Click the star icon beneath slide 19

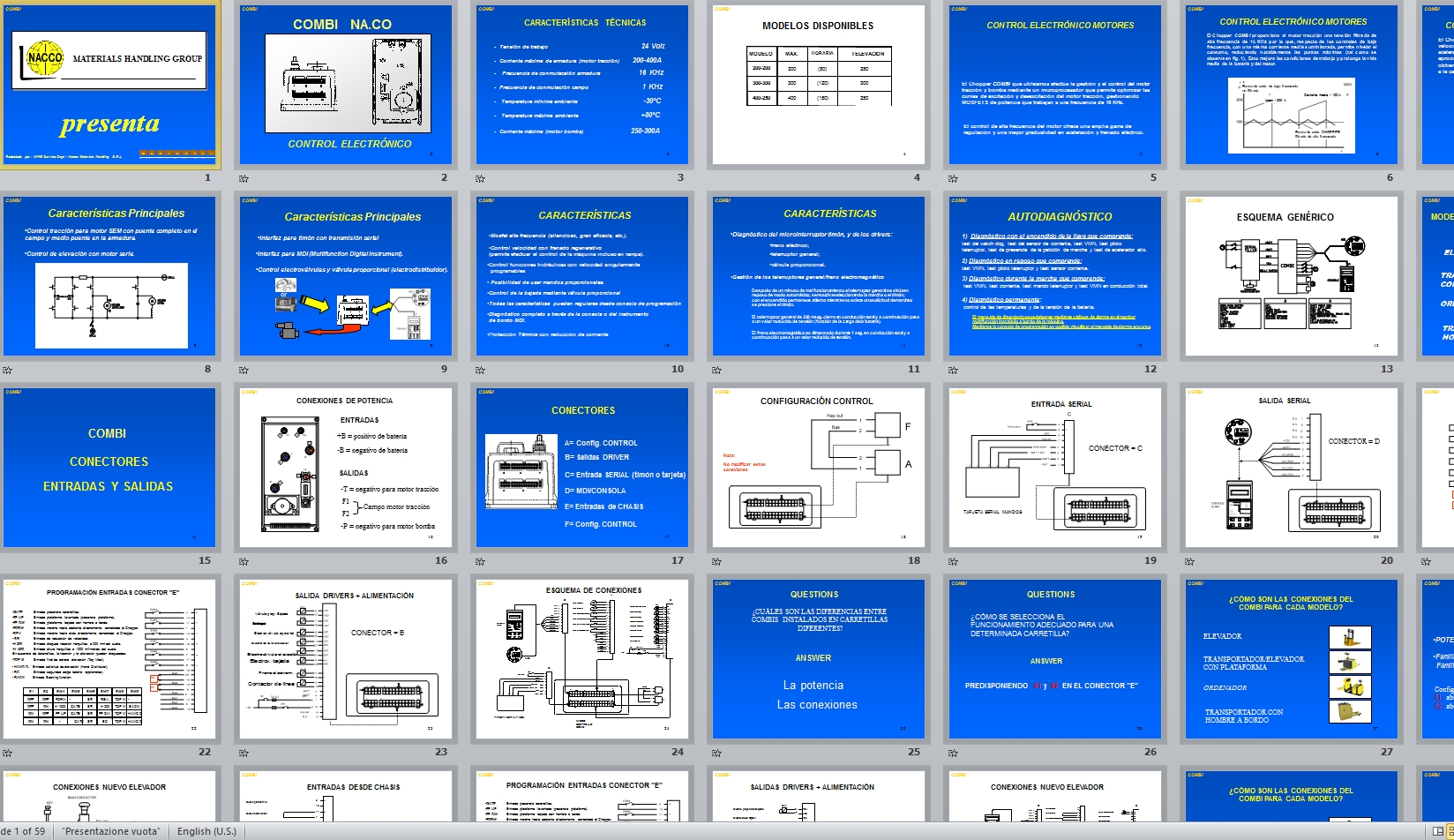(x=953, y=561)
